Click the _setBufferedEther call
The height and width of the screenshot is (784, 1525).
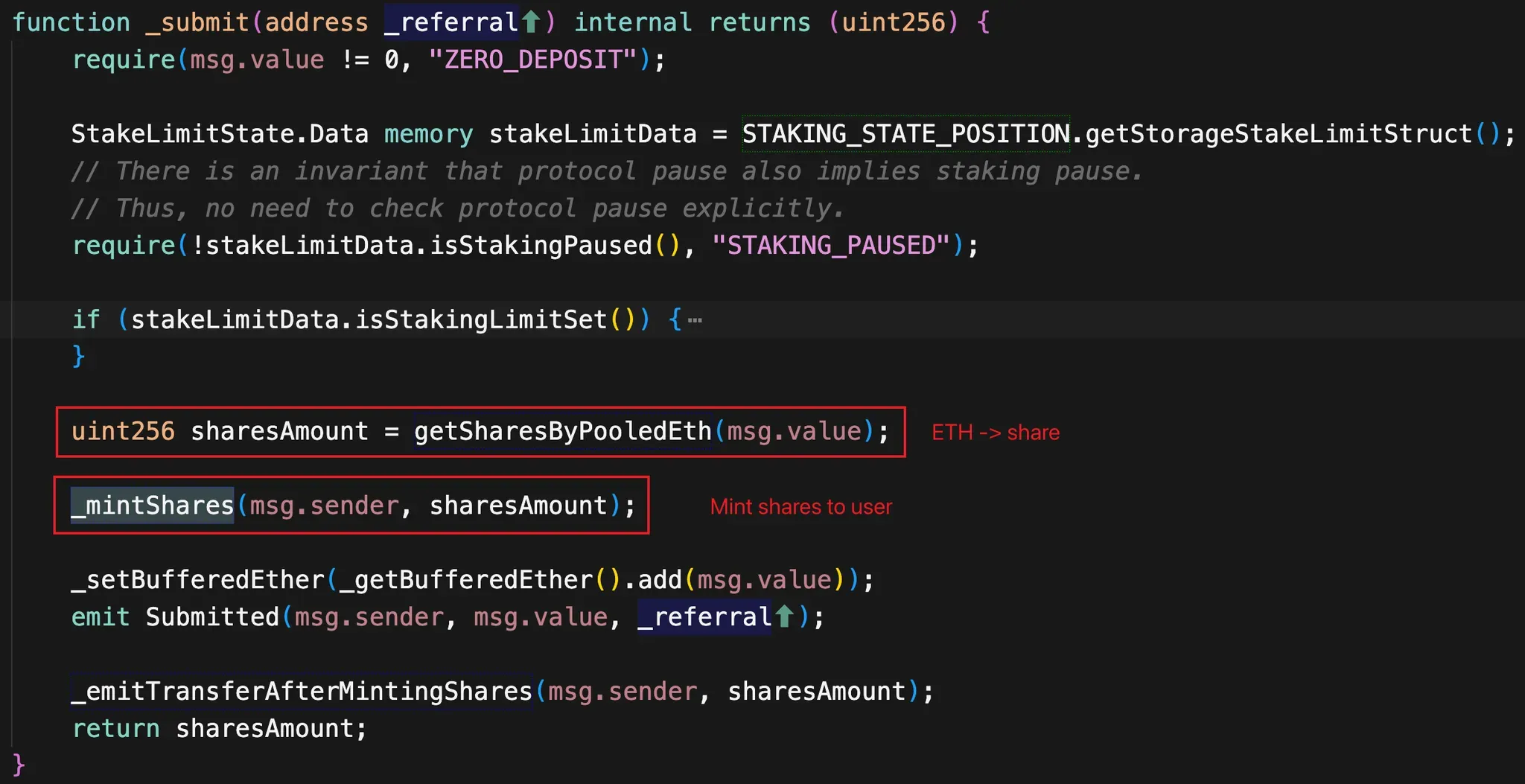pos(198,580)
